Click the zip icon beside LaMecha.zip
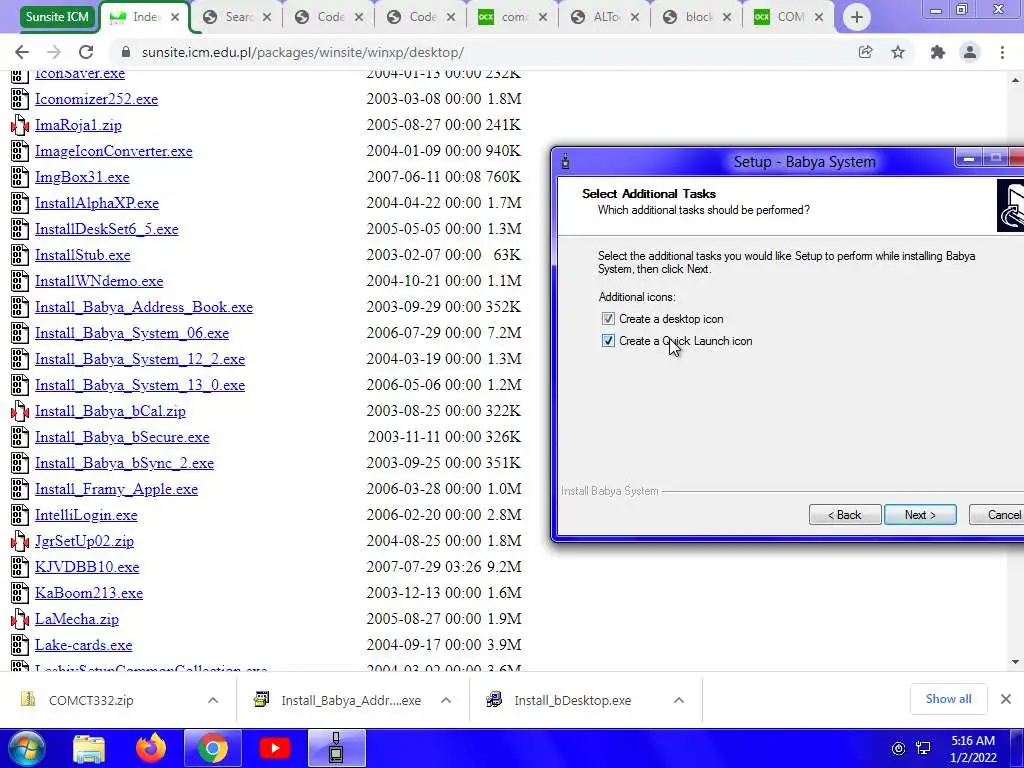Viewport: 1024px width, 768px height. (x=20, y=619)
